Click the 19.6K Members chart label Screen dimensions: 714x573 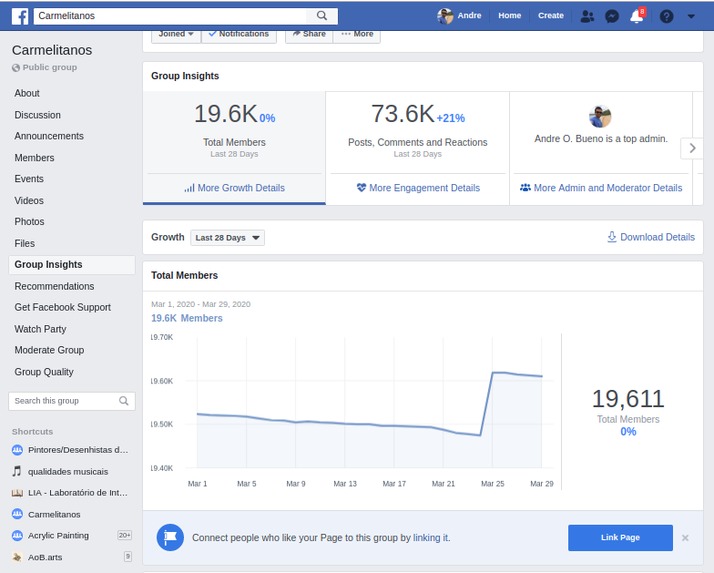click(x=187, y=318)
